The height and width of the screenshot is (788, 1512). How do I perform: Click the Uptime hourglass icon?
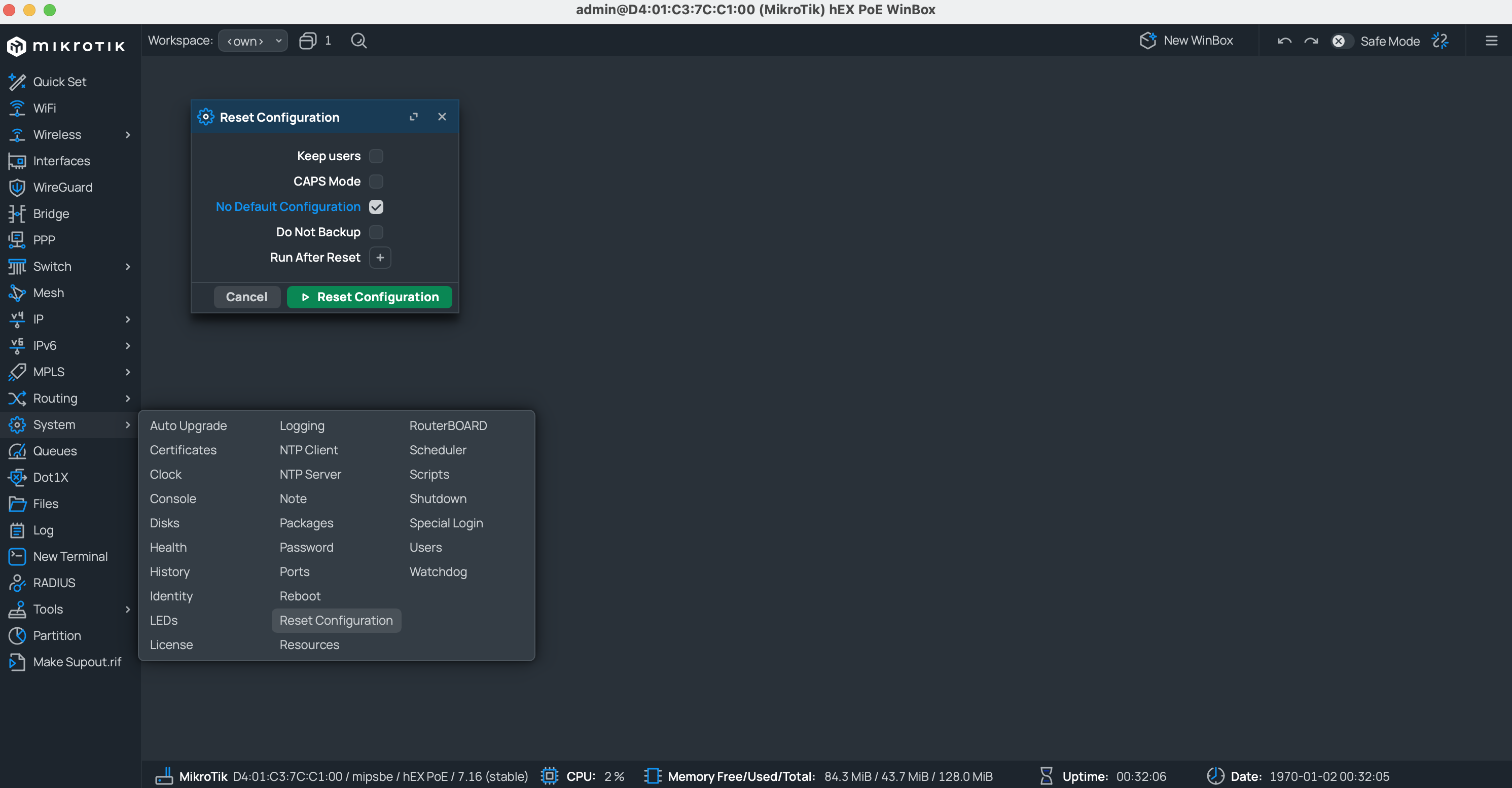click(1046, 776)
